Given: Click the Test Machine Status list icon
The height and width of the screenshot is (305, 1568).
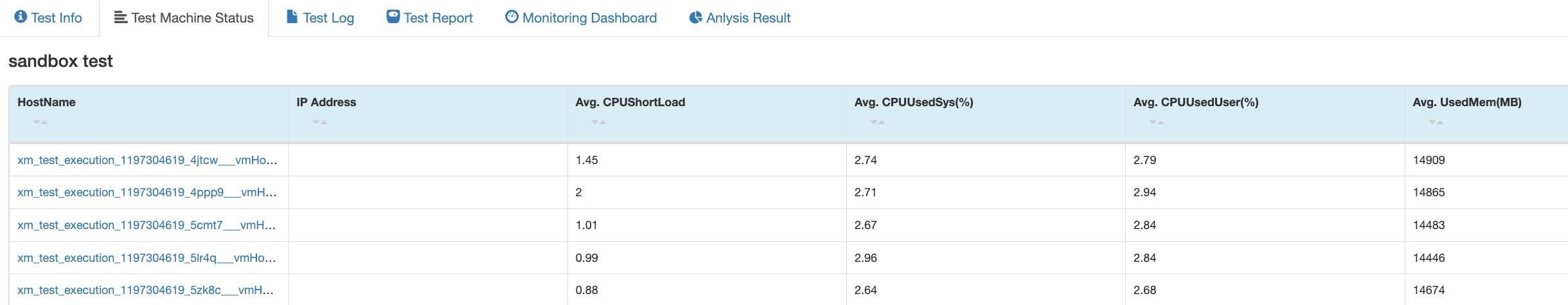Looking at the screenshot, I should (x=120, y=17).
